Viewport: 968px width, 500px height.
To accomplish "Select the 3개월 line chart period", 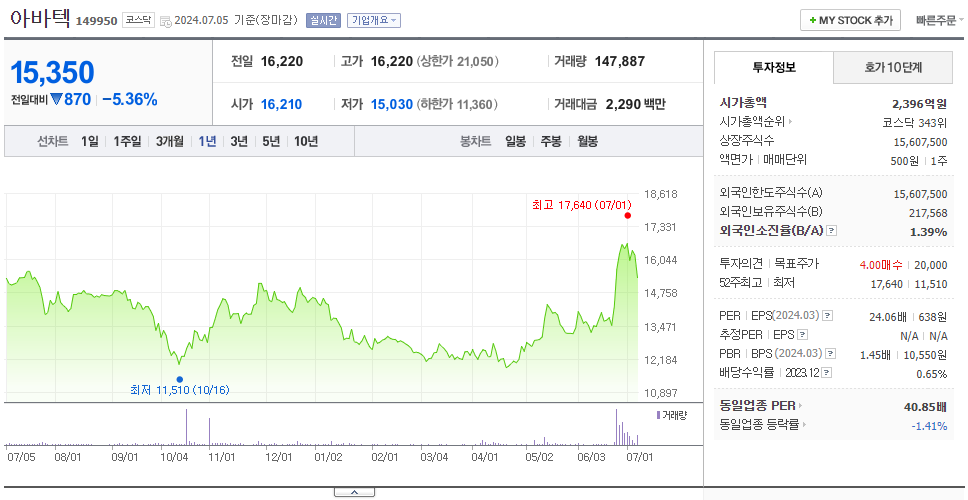I will (170, 141).
